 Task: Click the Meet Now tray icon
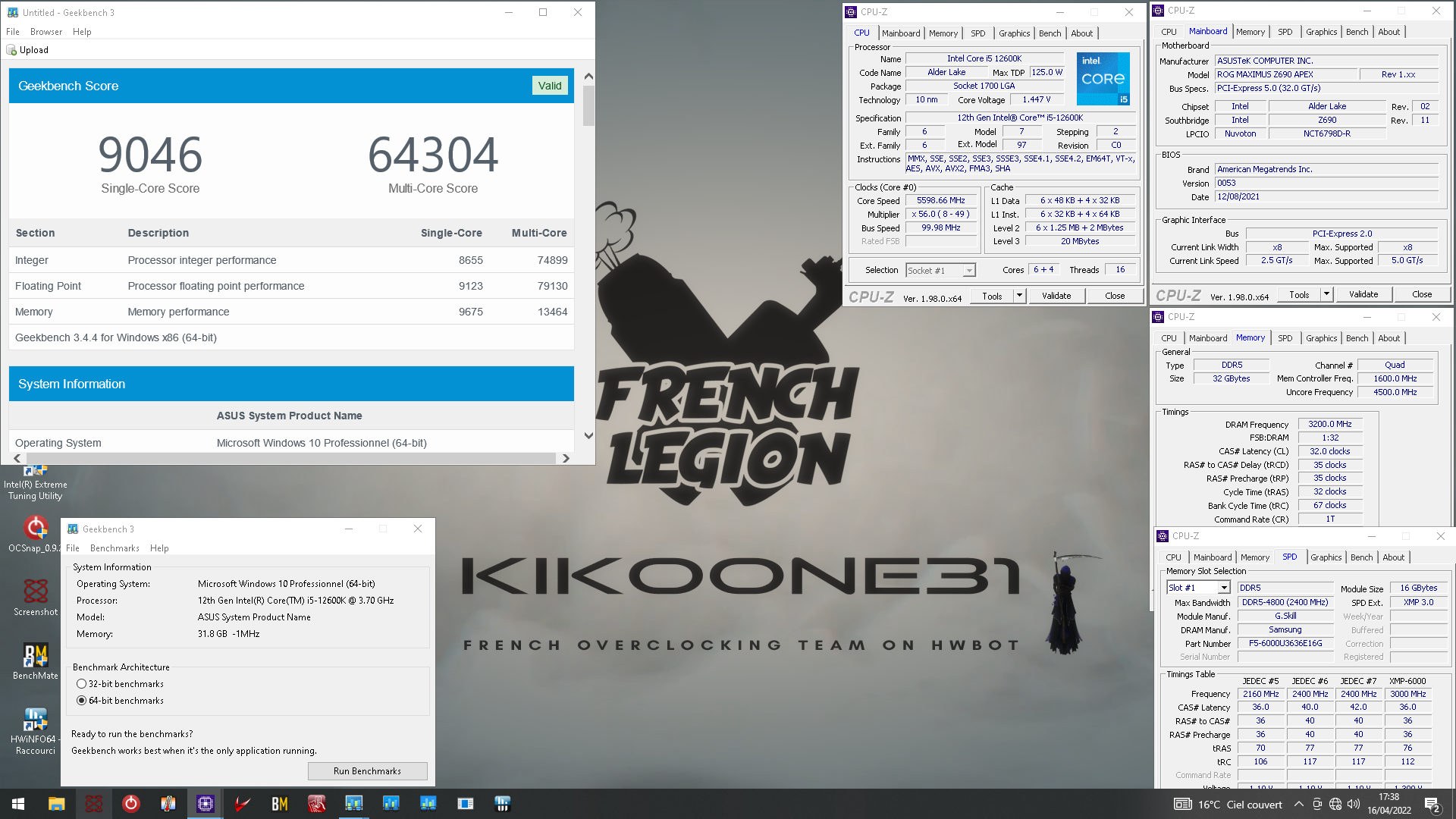click(x=1317, y=805)
